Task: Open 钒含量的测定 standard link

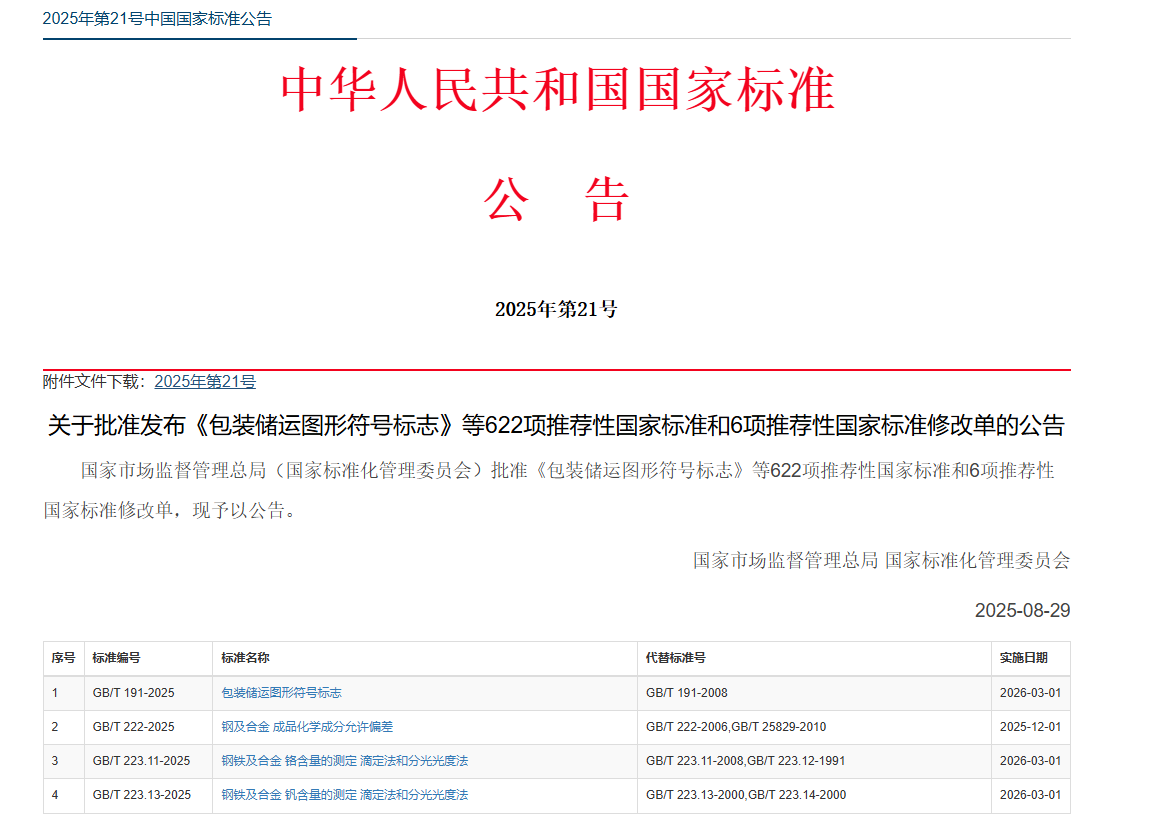Action: click(345, 795)
